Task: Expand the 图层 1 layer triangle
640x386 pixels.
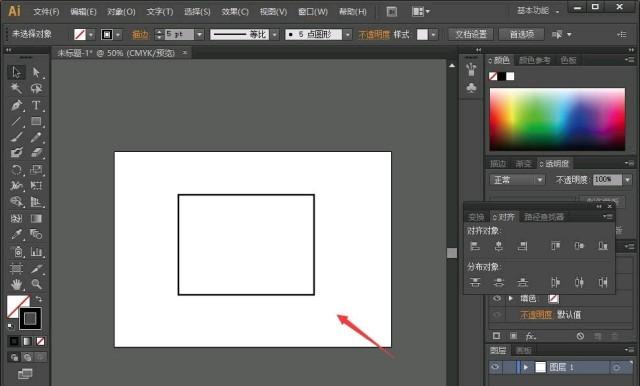Action: coord(526,367)
